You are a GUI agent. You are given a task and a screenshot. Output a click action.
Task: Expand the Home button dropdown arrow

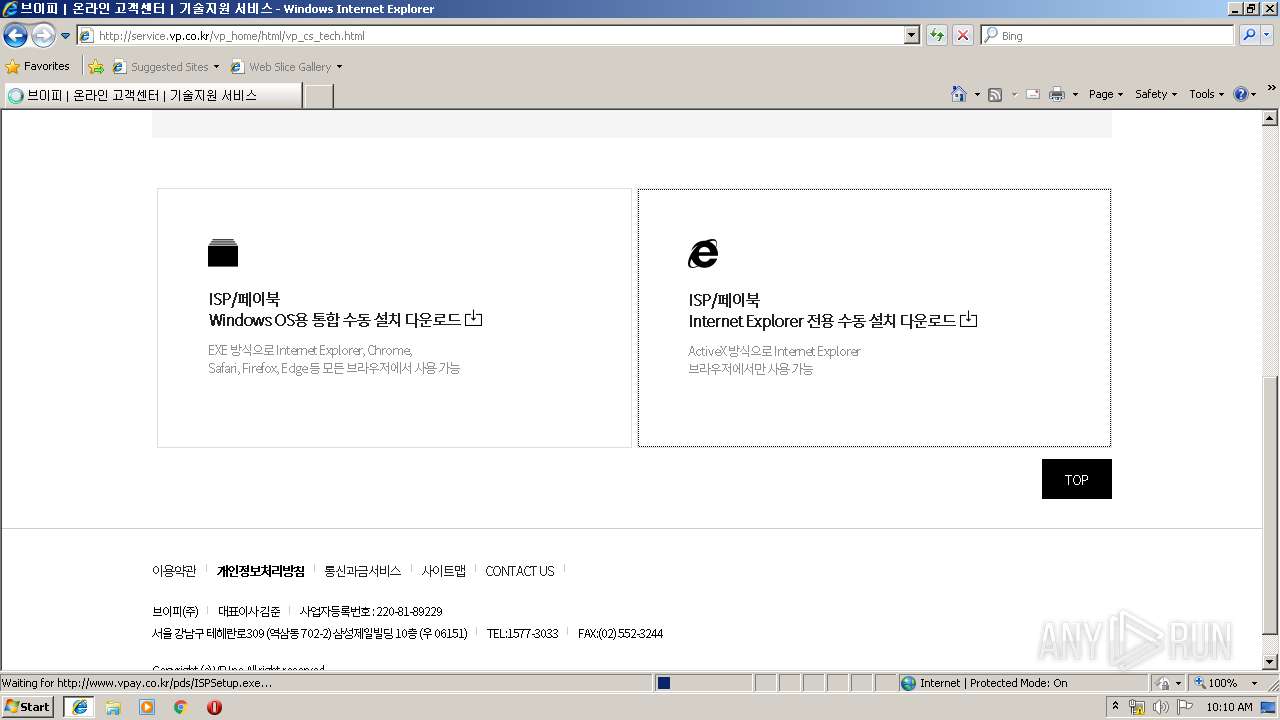(977, 94)
